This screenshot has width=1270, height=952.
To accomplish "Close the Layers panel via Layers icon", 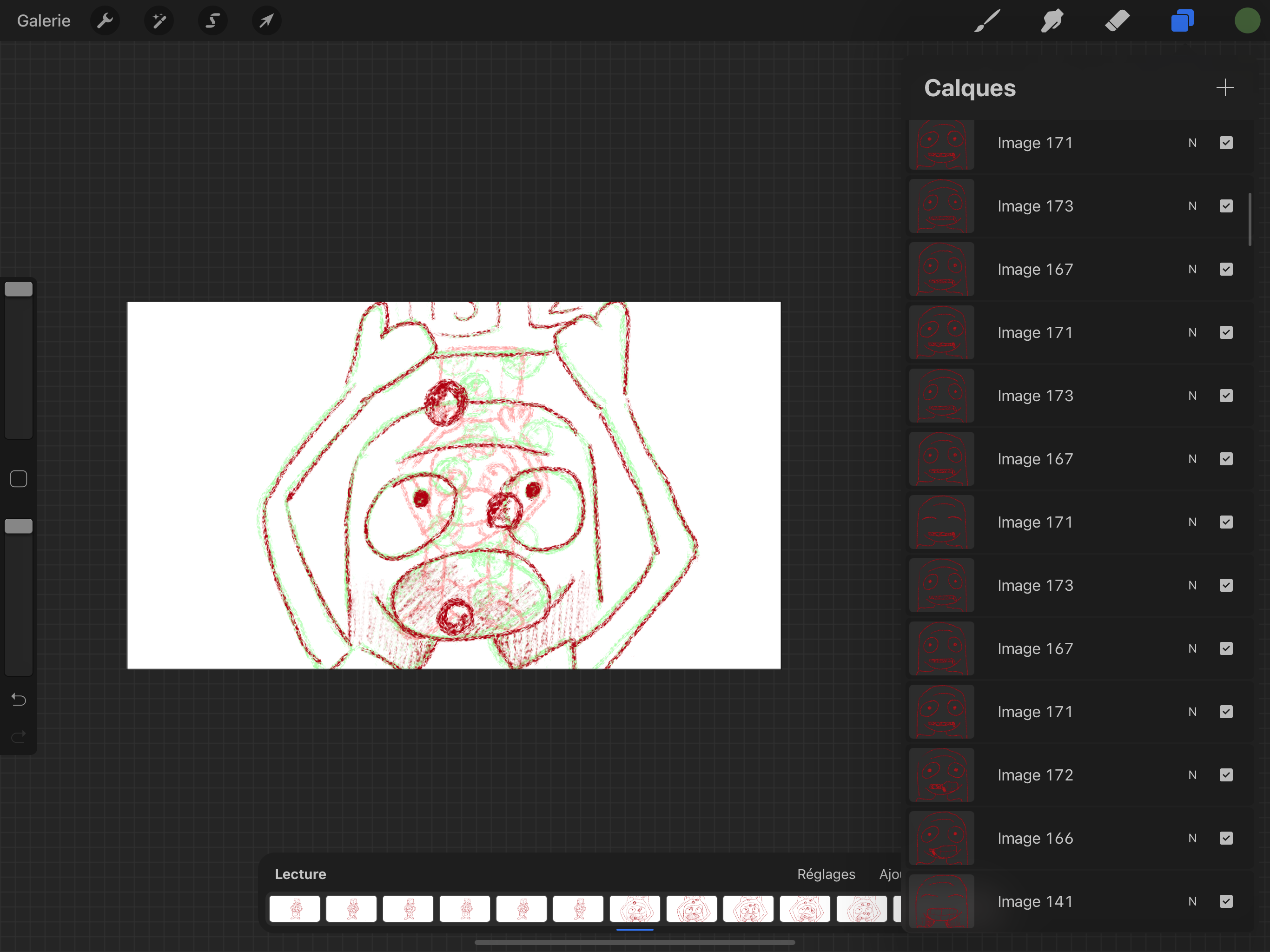I will pyautogui.click(x=1182, y=21).
